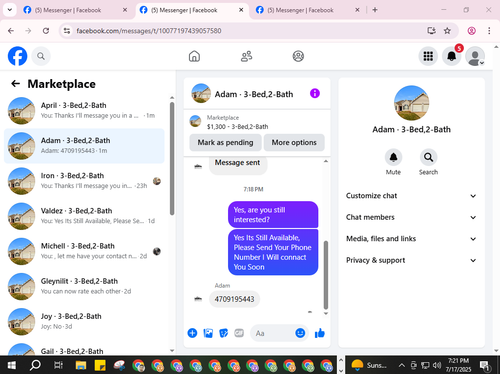Screen dimensions: 500x374
Task: Open the install app icon in address bar
Action: pyautogui.click(x=432, y=31)
